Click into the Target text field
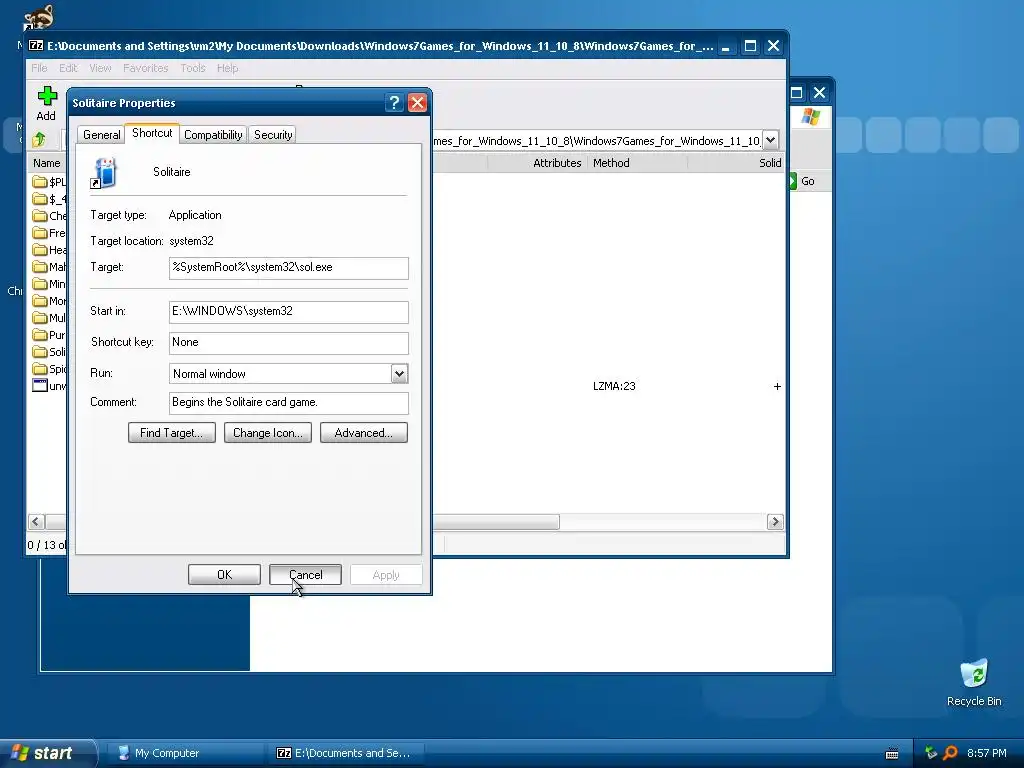This screenshot has height=768, width=1024. [289, 268]
